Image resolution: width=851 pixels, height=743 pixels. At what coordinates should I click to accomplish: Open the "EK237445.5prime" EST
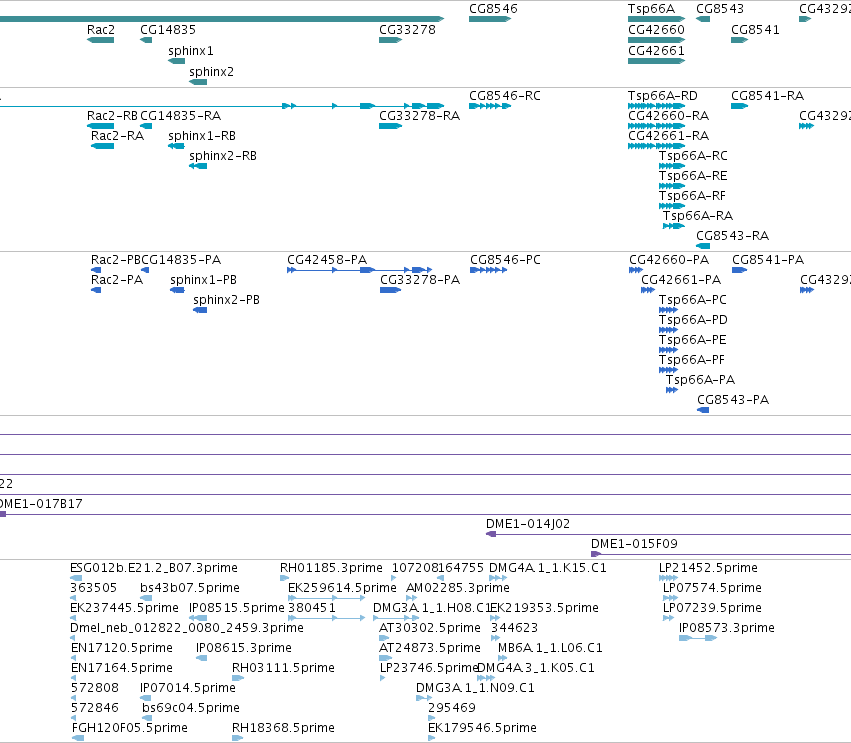click(124, 608)
